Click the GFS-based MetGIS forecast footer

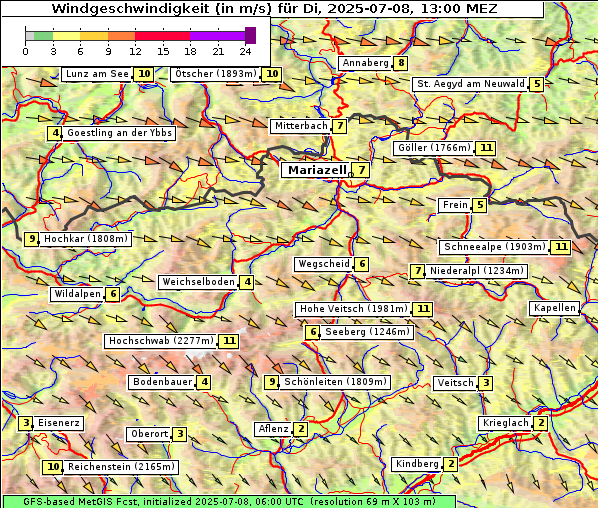(229, 502)
